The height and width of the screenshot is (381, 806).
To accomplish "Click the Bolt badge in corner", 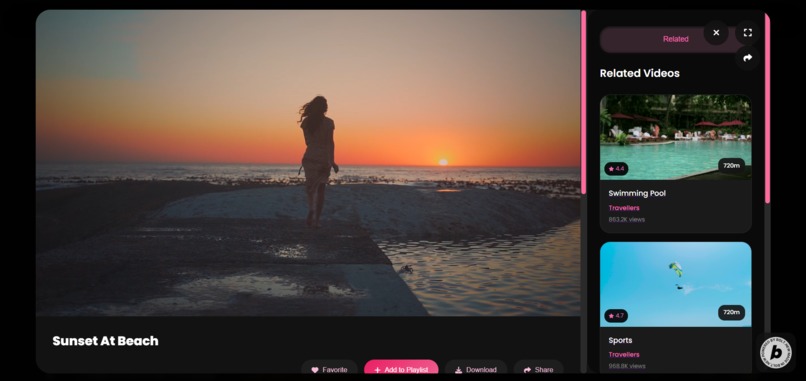I will tap(776, 353).
